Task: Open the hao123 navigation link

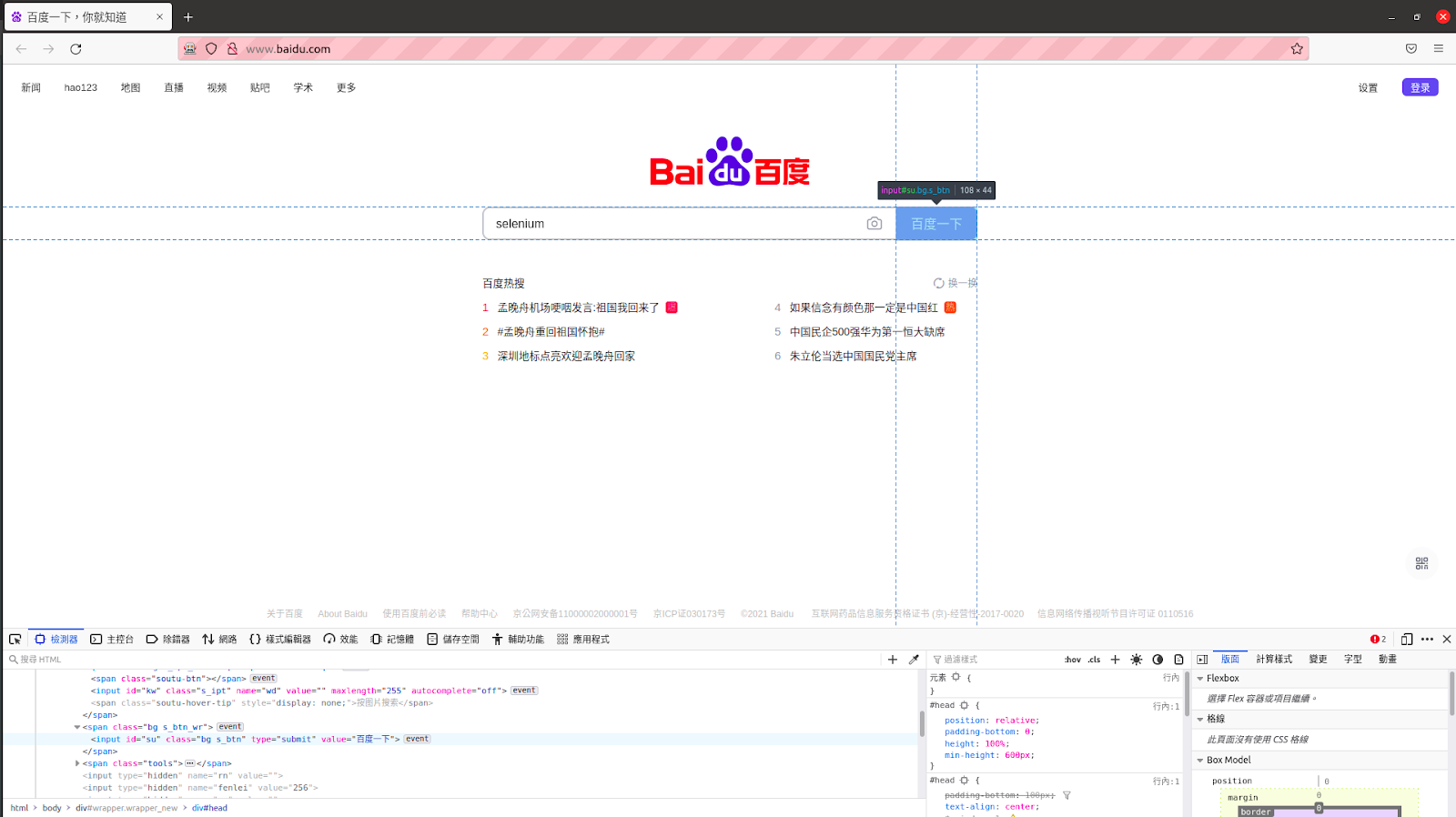Action: coord(81,88)
